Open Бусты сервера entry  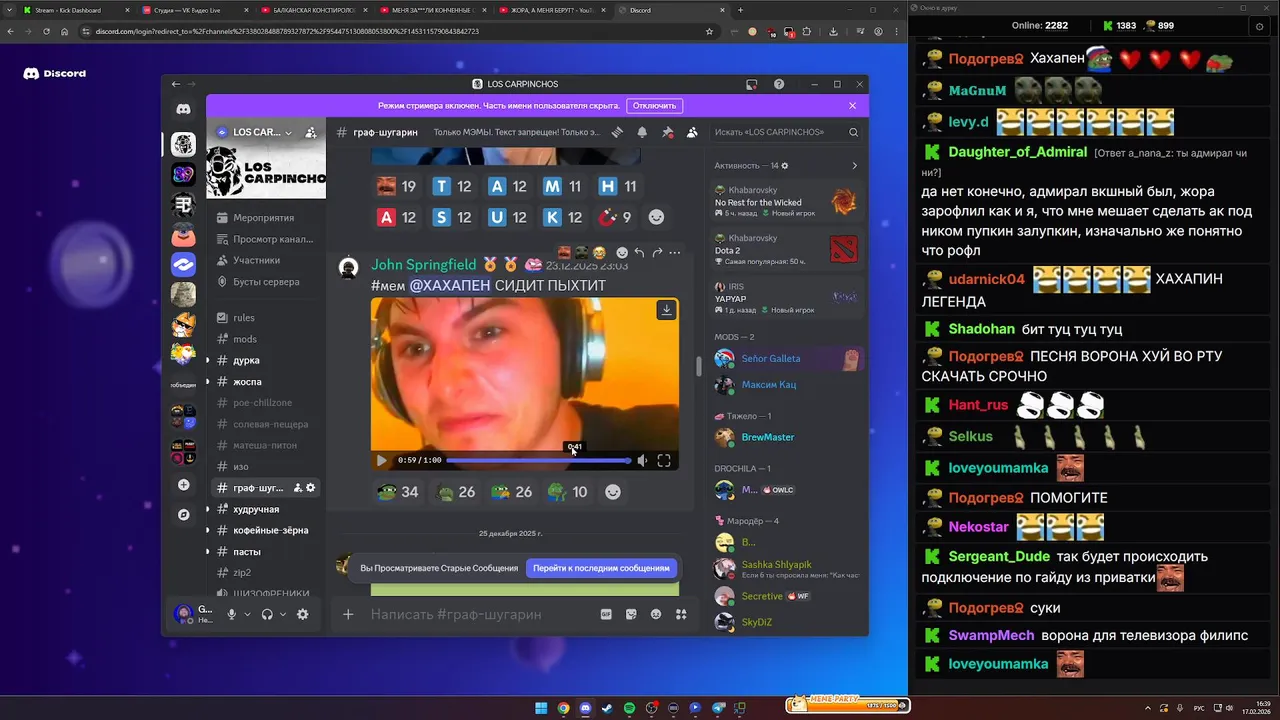pos(267,282)
